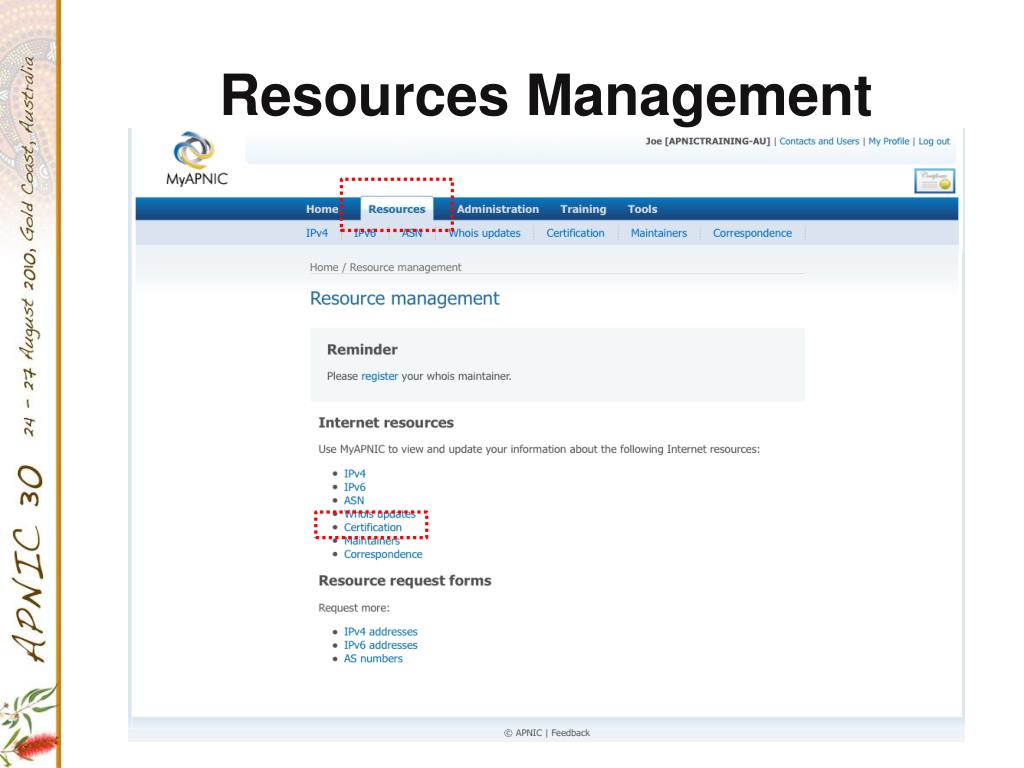Click the Joe [APNICTRAINING-AU] account name

coord(708,141)
